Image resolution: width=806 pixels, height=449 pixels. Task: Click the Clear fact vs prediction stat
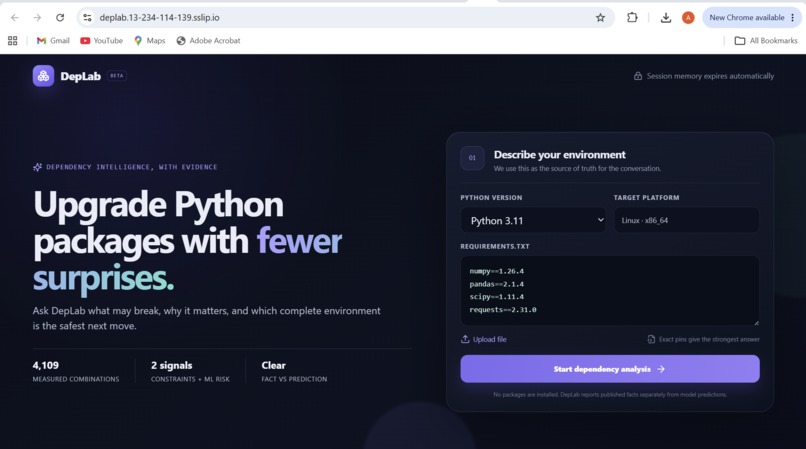(294, 371)
